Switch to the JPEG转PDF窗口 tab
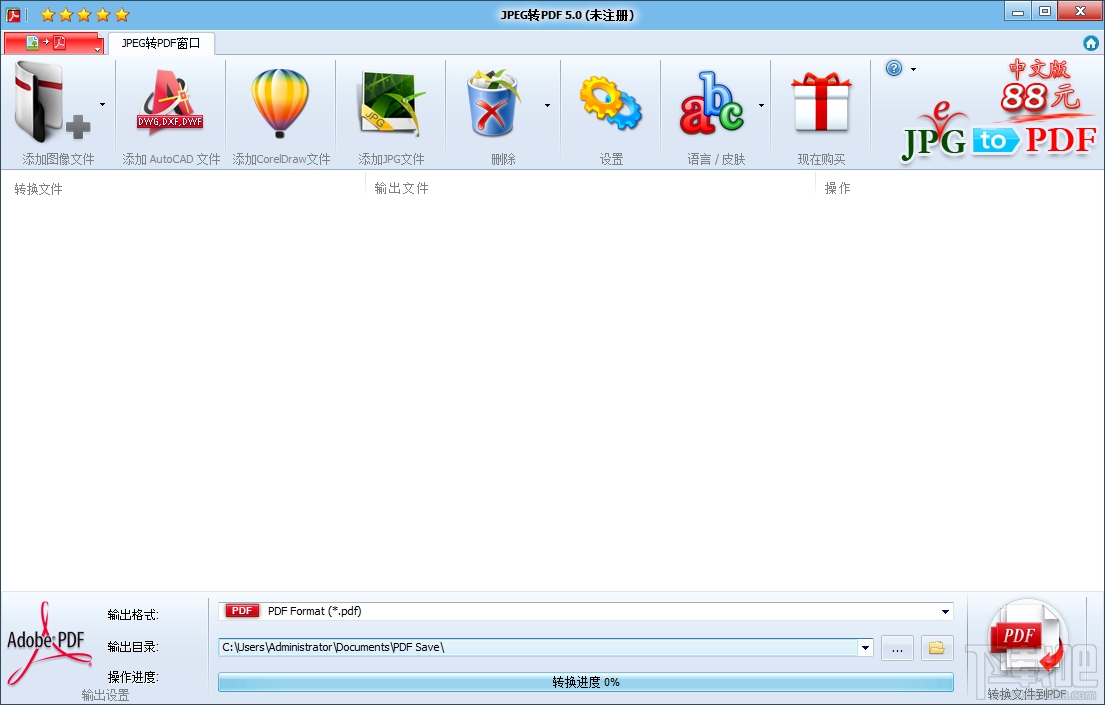This screenshot has width=1105, height=705. coord(161,43)
